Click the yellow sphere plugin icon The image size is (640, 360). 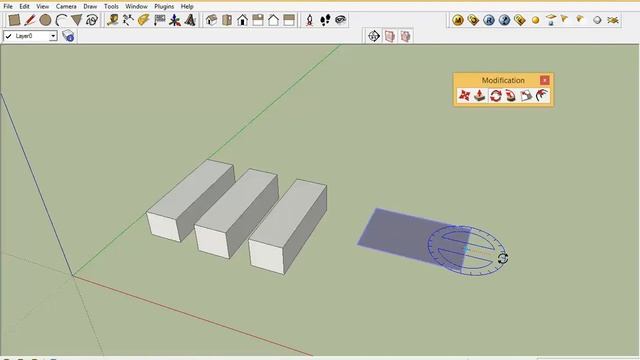coord(536,20)
